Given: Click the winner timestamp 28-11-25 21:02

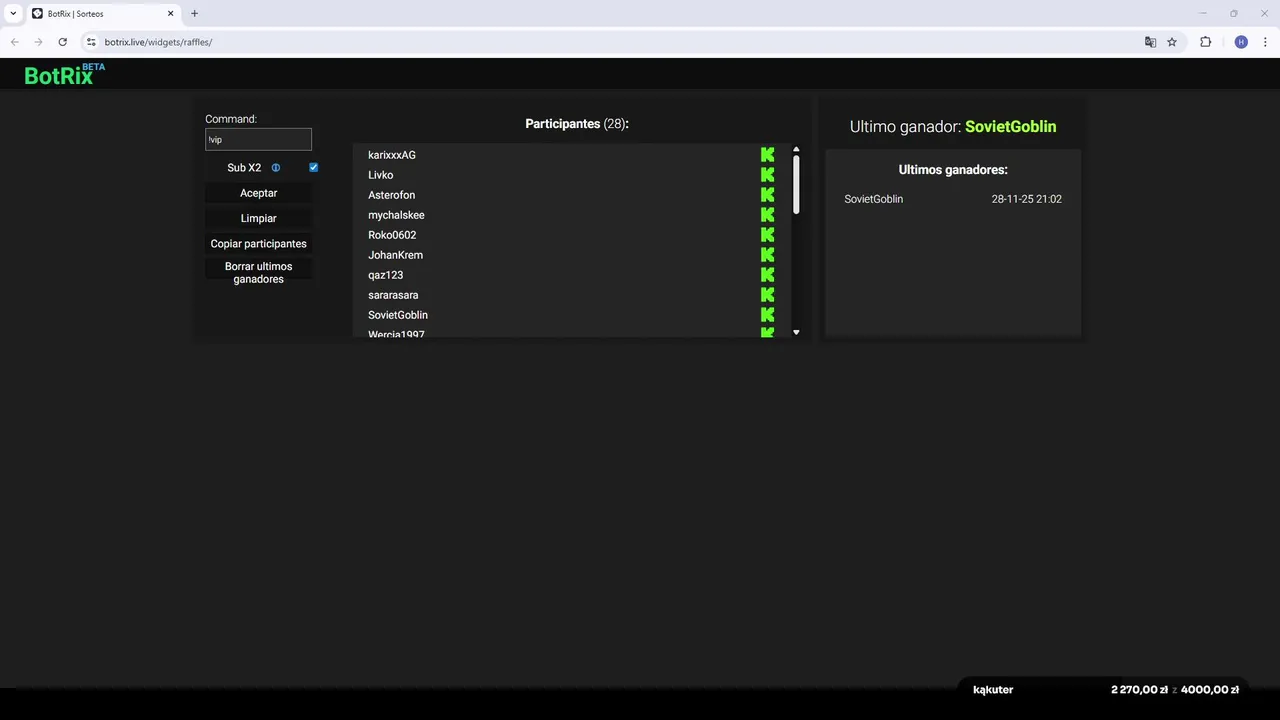Looking at the screenshot, I should [x=1027, y=199].
